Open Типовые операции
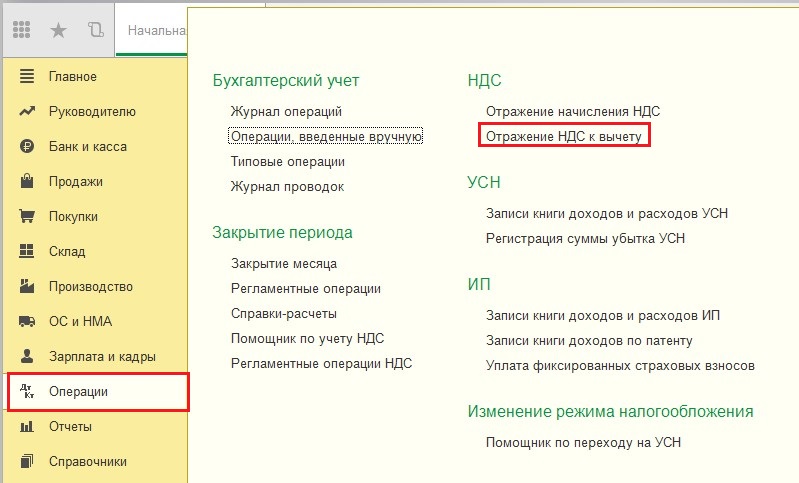This screenshot has height=483, width=799. point(288,162)
